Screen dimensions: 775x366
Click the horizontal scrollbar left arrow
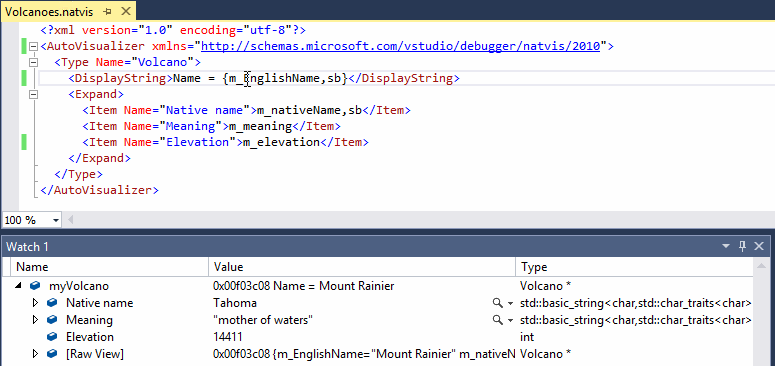(70, 220)
